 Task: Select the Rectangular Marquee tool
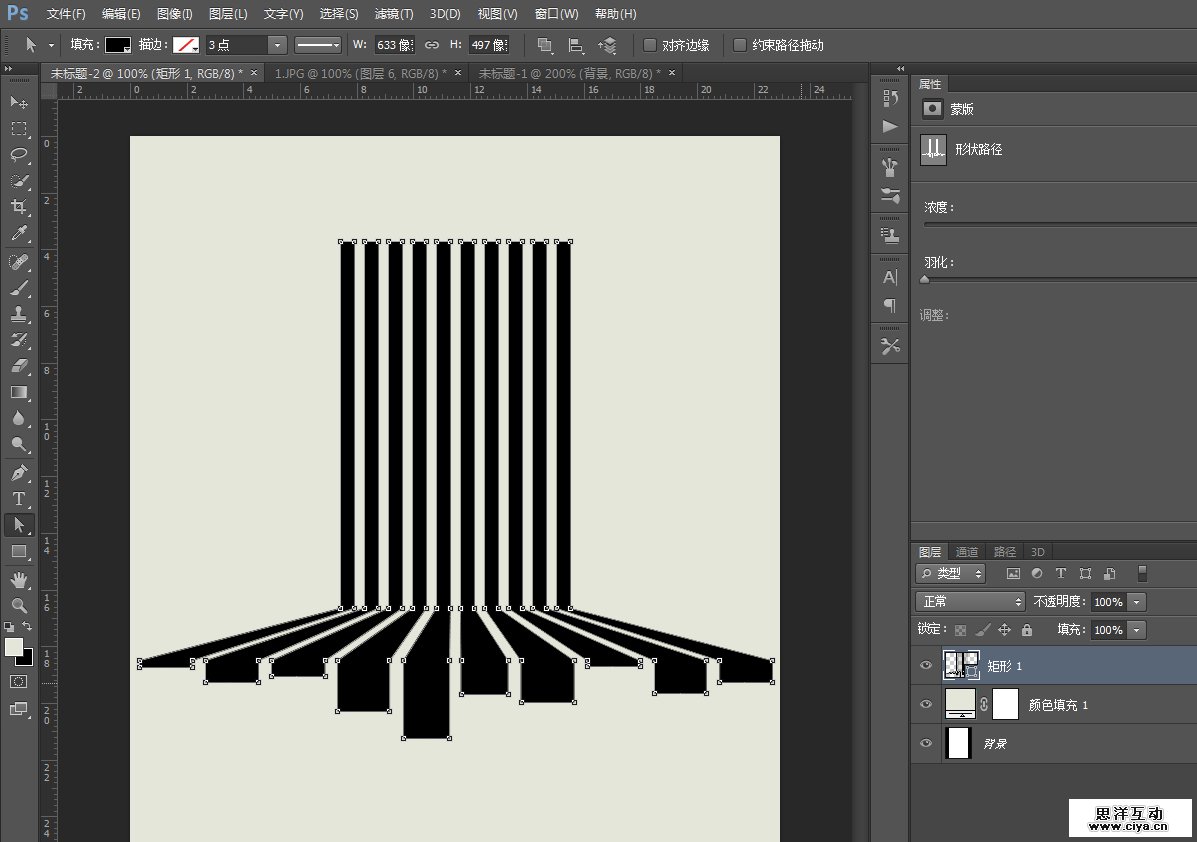coord(19,129)
